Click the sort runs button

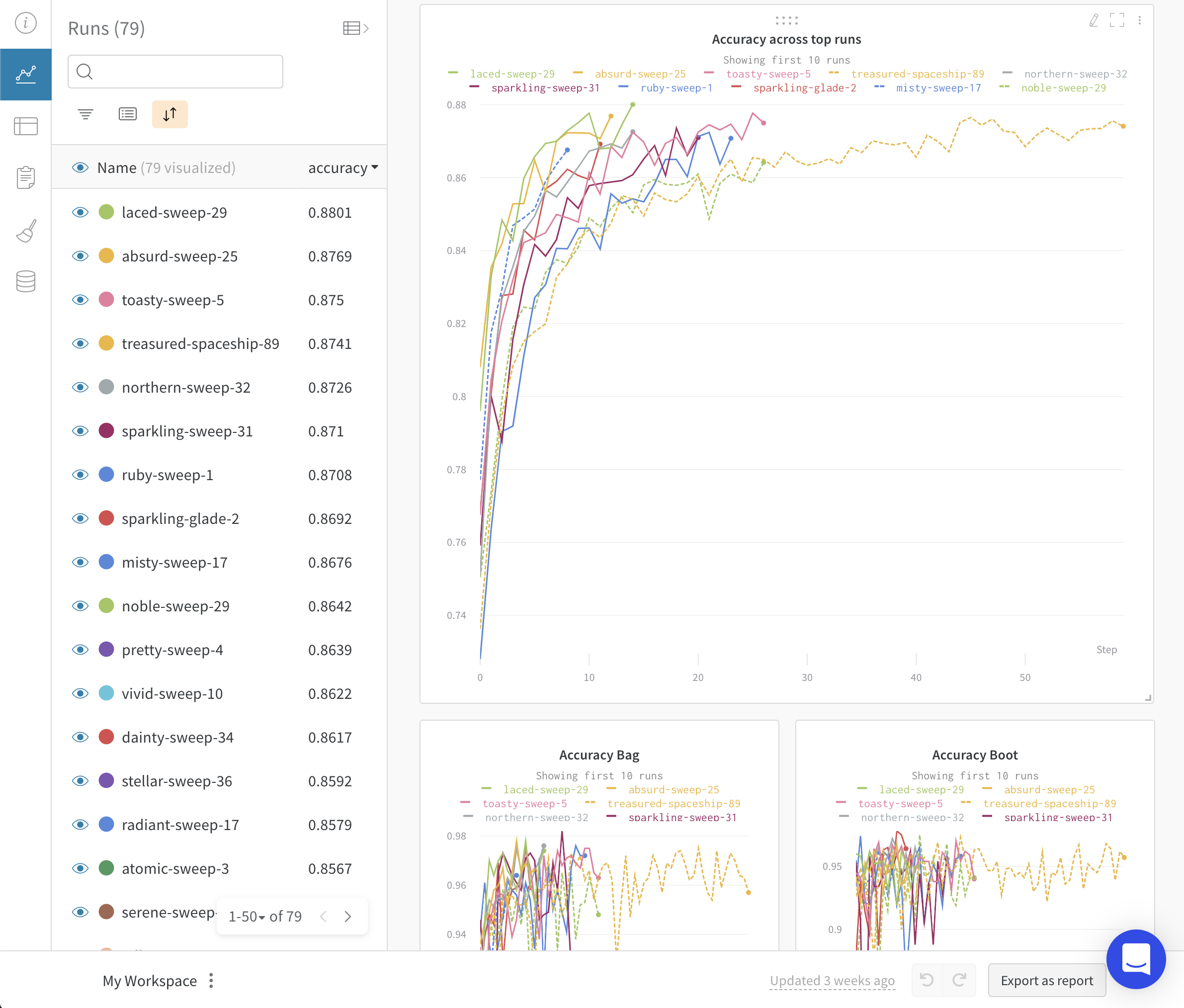169,114
